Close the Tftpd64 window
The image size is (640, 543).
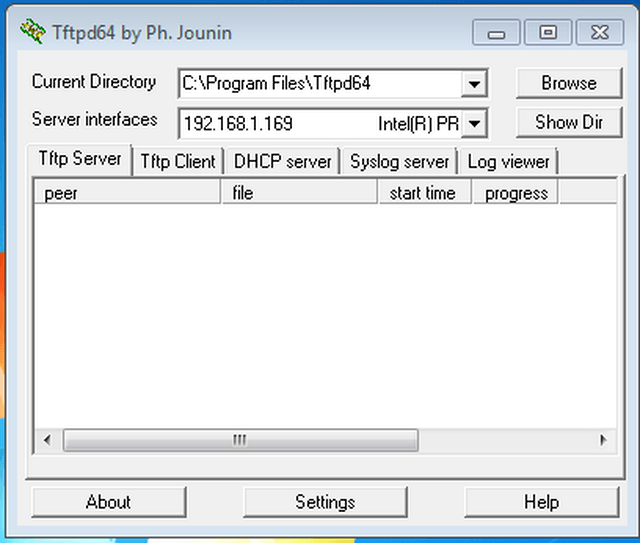tap(600, 32)
